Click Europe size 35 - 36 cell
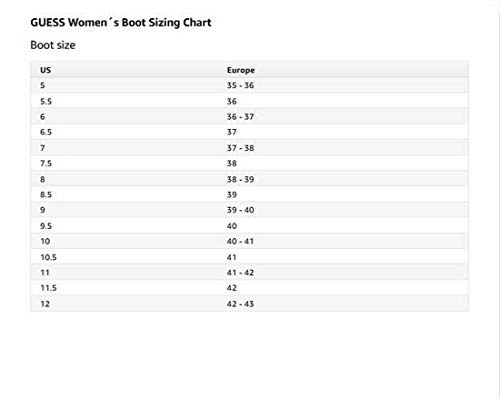 click(x=240, y=85)
